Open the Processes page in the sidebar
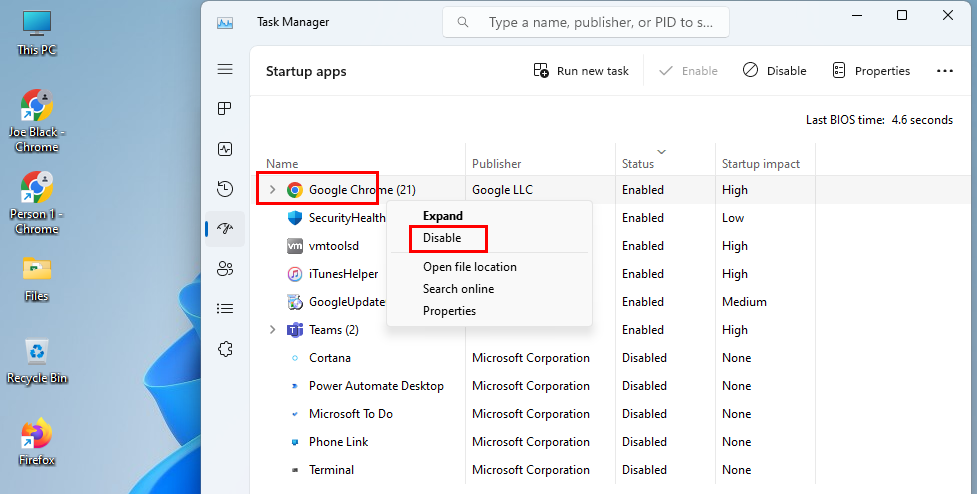 225,109
